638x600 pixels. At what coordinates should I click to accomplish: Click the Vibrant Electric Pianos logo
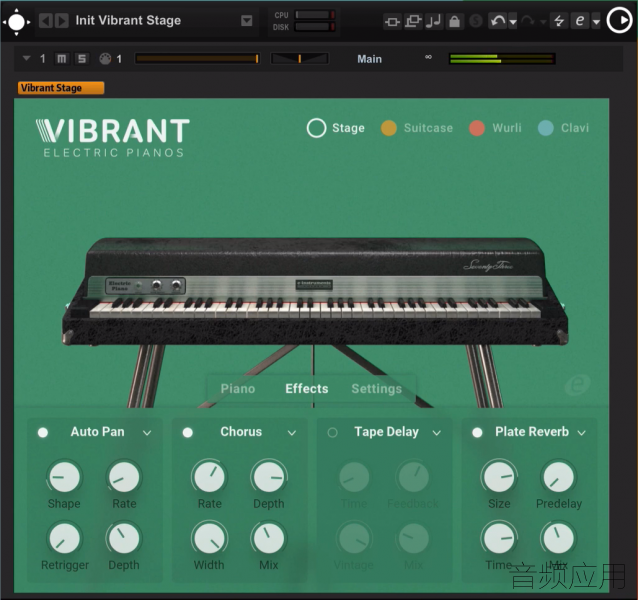(113, 137)
